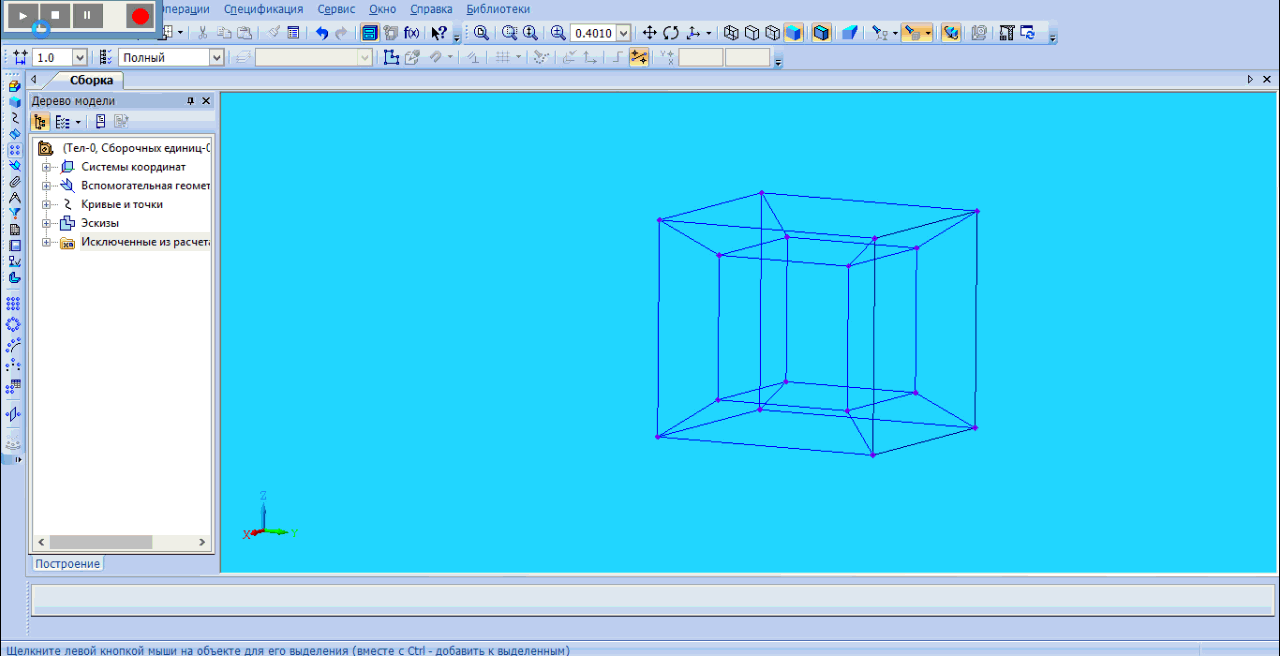Toggle perspective projection icon

click(x=850, y=33)
